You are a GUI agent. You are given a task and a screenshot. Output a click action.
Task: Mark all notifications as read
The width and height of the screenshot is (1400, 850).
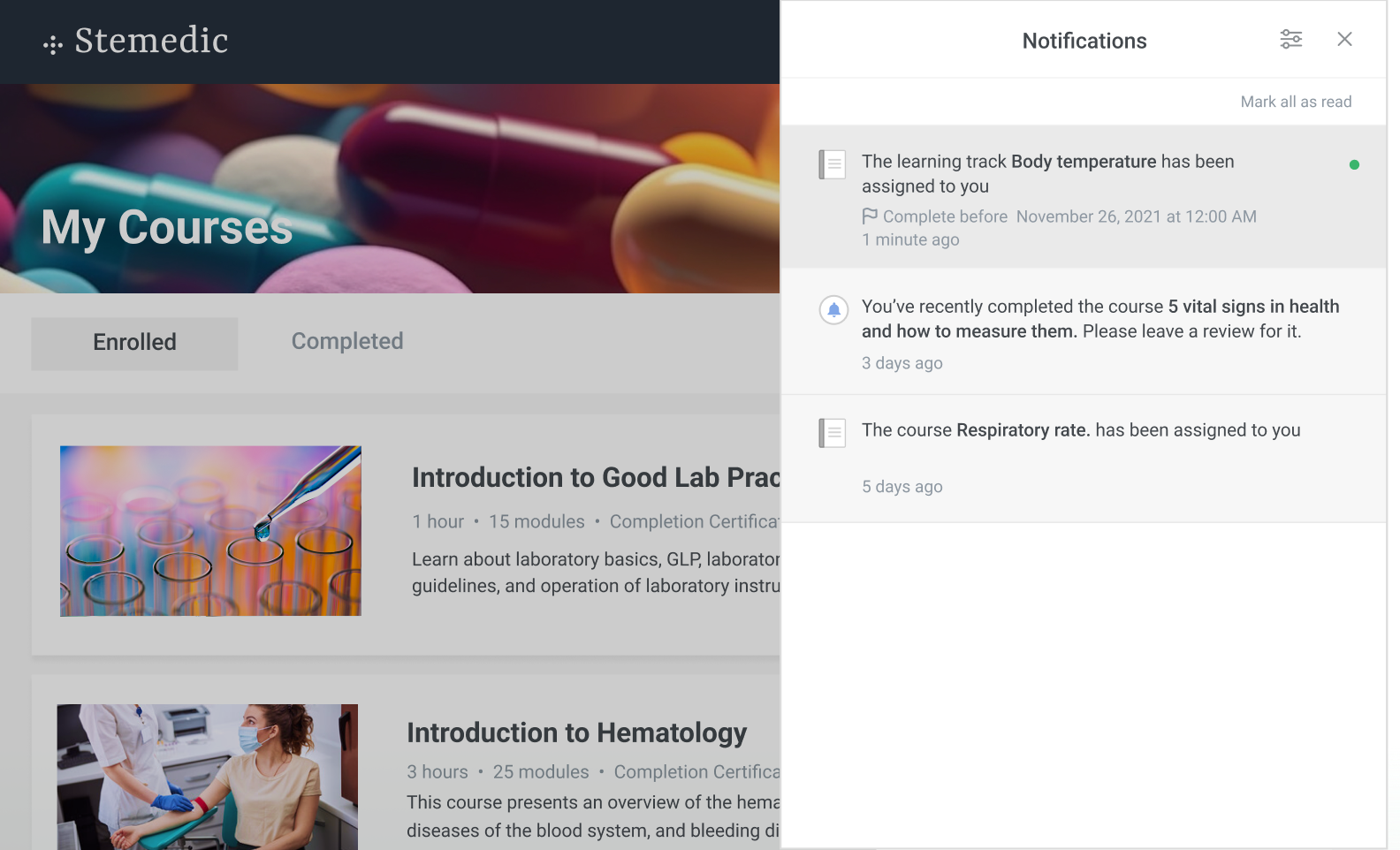[x=1296, y=102]
